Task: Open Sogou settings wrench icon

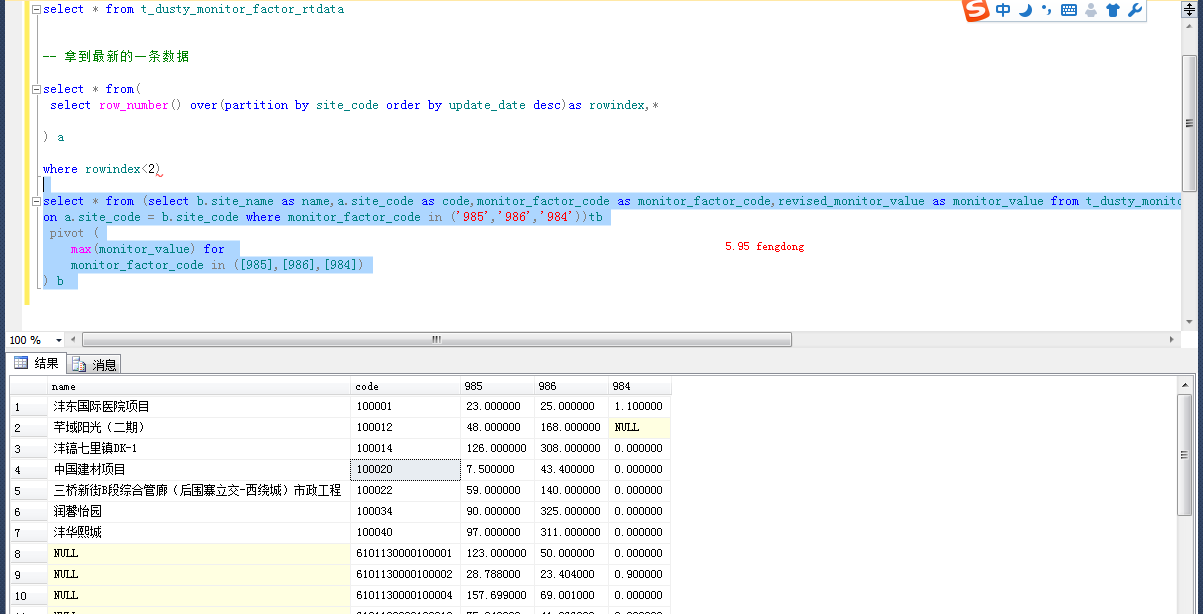Action: (1134, 11)
